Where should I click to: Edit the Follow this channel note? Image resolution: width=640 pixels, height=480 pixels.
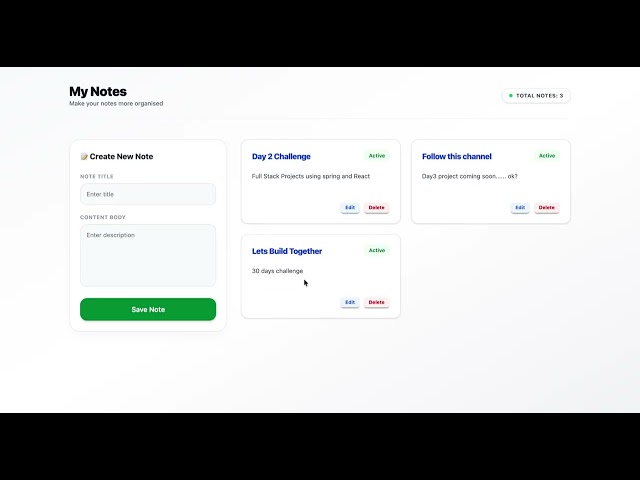[x=520, y=207]
